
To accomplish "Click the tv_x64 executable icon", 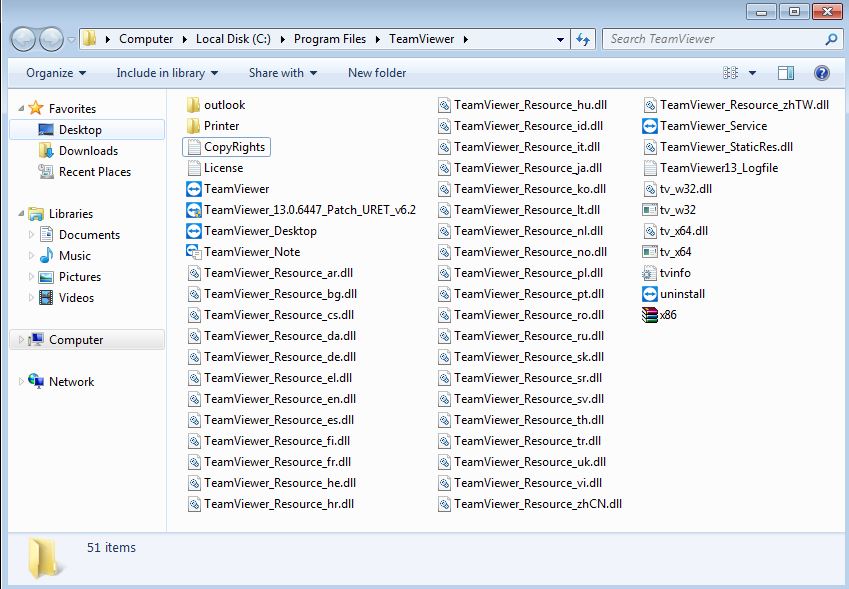I will pos(650,252).
